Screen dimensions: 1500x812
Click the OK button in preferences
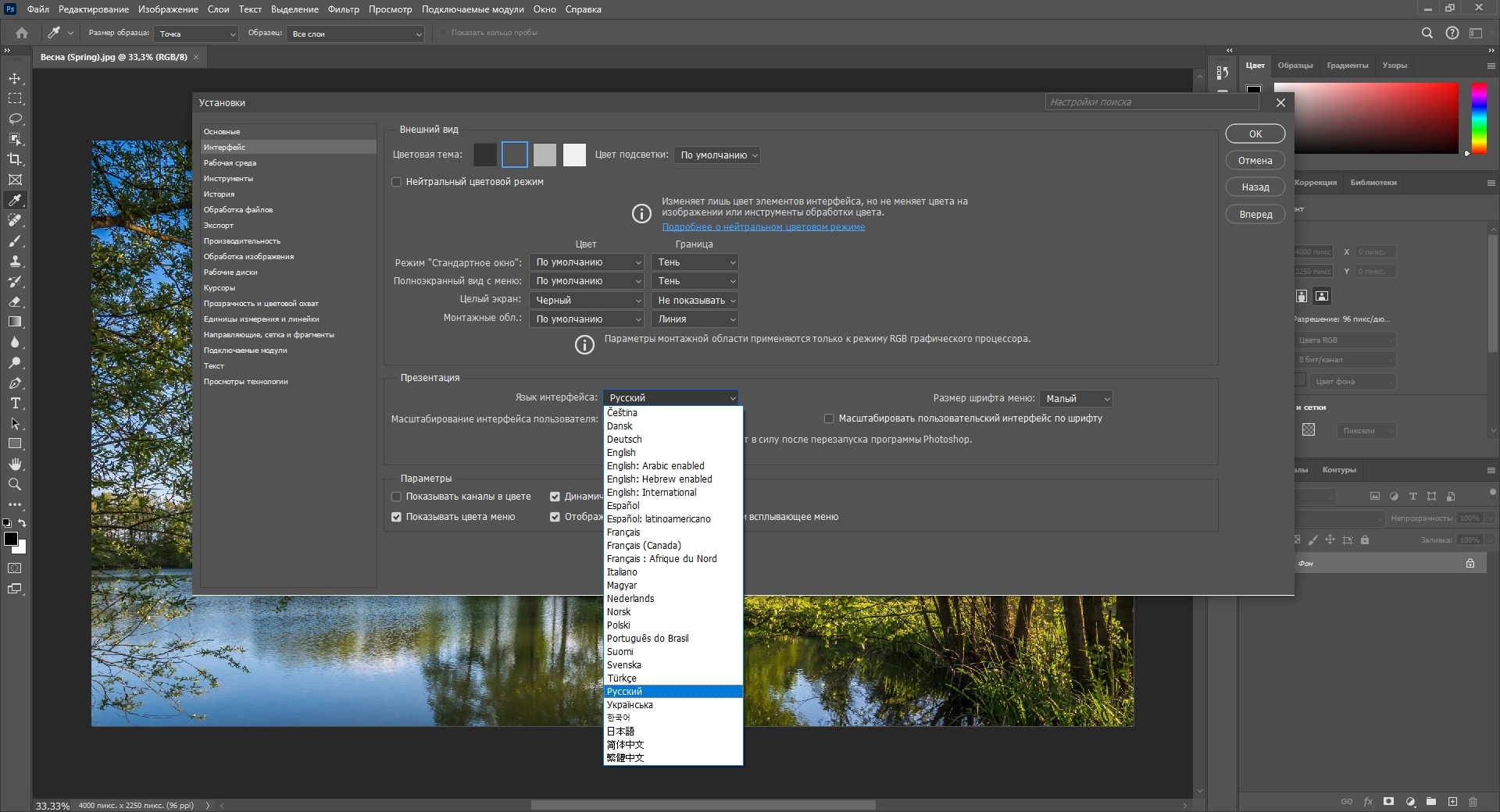1255,134
